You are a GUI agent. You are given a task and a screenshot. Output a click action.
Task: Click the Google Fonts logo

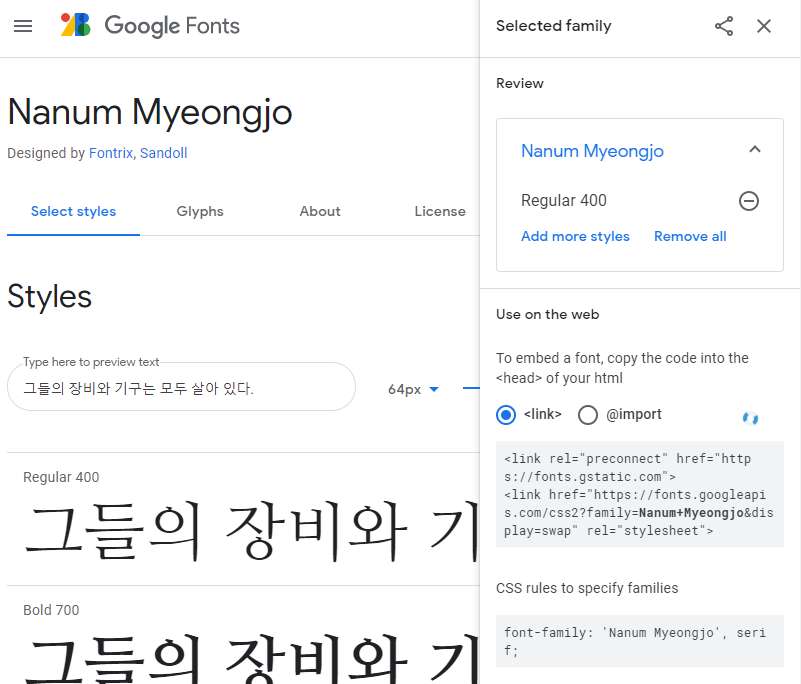pyautogui.click(x=150, y=26)
